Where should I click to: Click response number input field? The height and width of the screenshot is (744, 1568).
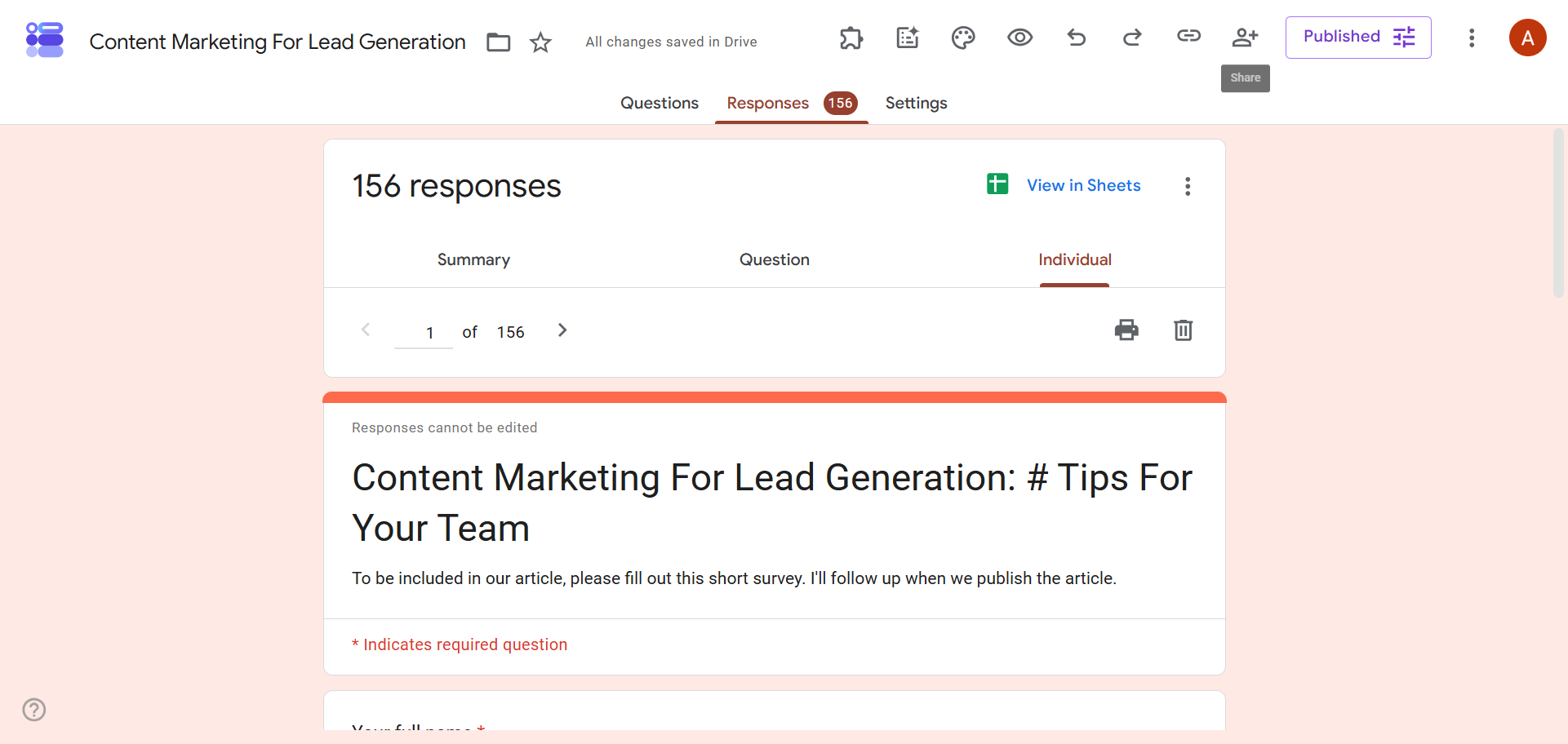(424, 333)
